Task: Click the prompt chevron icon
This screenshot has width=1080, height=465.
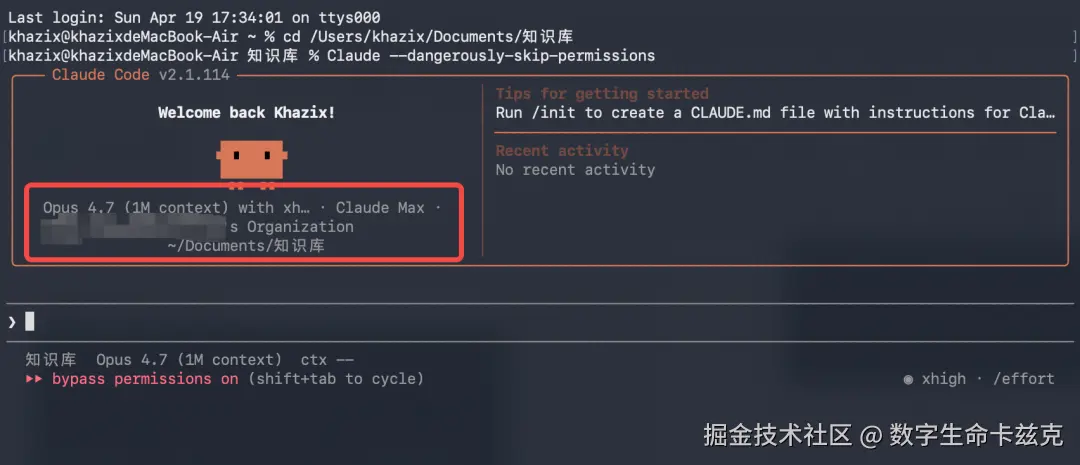Action: [12, 322]
